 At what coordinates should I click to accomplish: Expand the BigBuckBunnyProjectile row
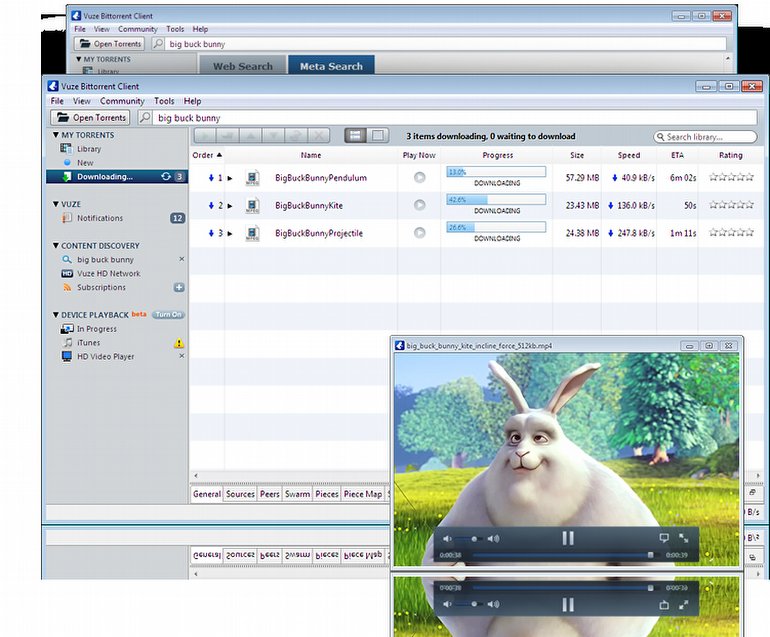pos(230,234)
